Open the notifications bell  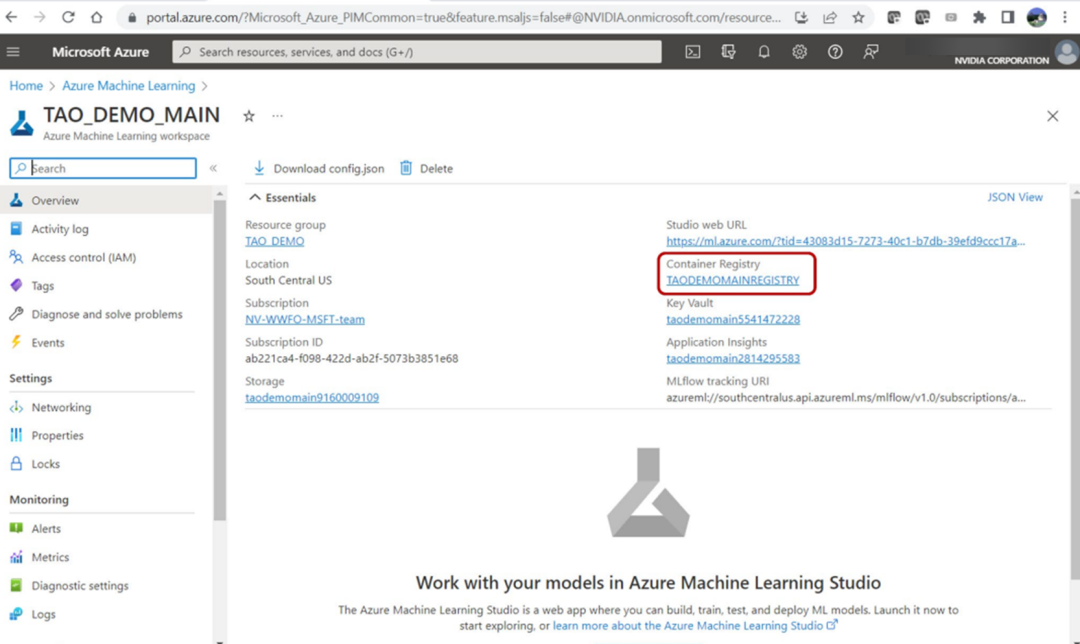764,52
